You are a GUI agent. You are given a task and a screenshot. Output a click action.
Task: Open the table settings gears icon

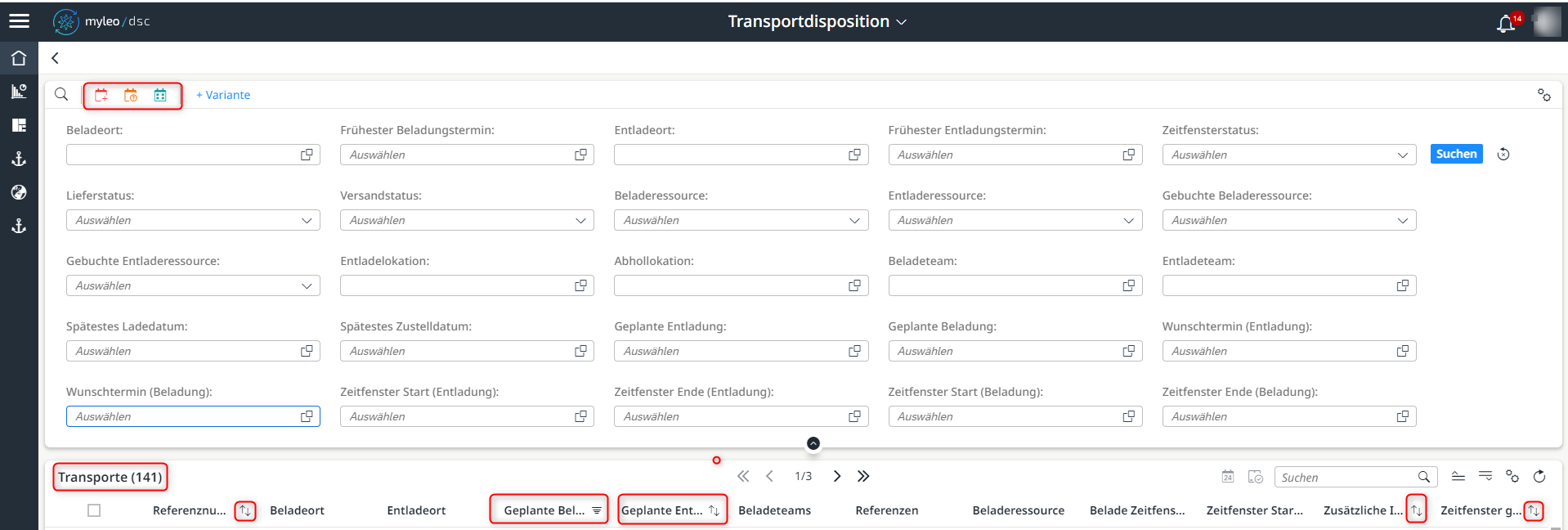pos(1512,476)
